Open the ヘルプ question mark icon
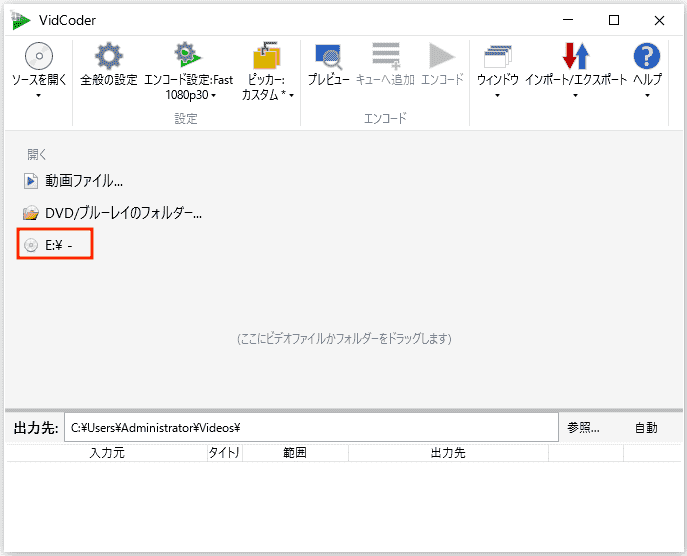The image size is (687, 556). click(x=648, y=56)
